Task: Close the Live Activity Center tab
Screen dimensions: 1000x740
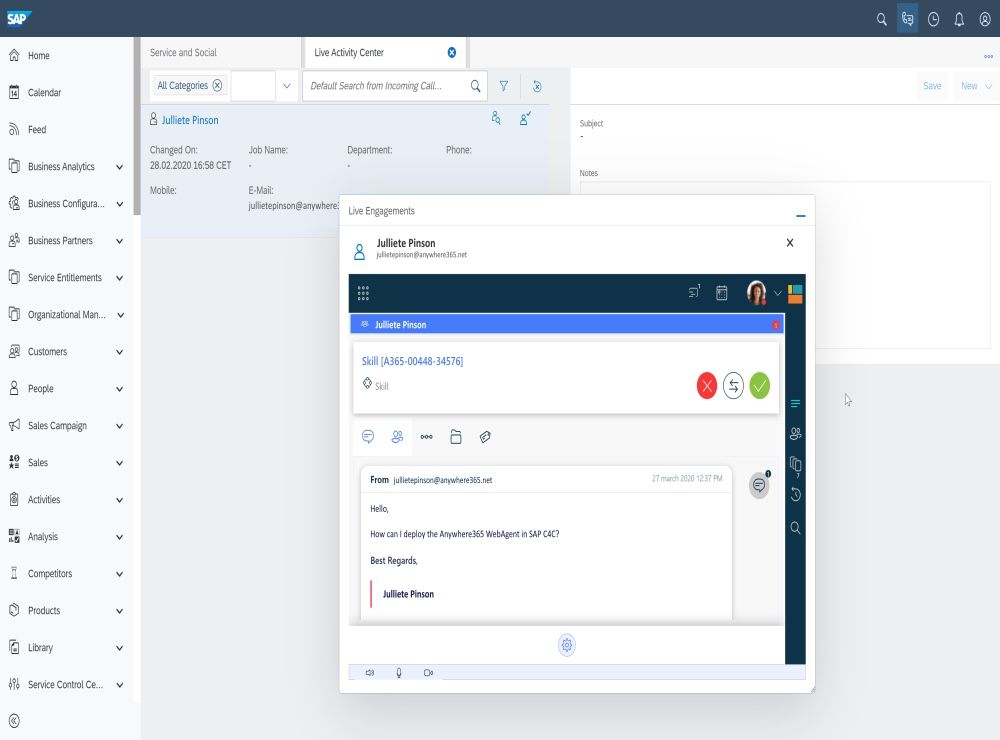Action: 452,52
